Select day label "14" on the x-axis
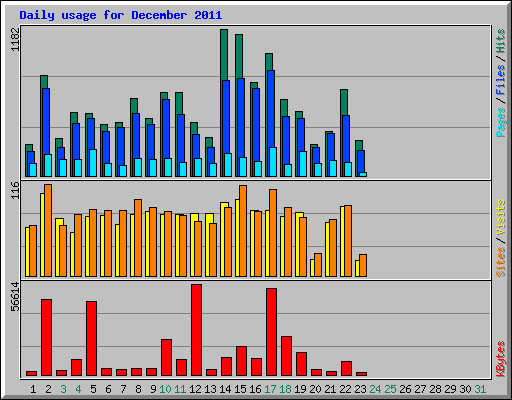This screenshot has height=400, width=512. coord(225,389)
